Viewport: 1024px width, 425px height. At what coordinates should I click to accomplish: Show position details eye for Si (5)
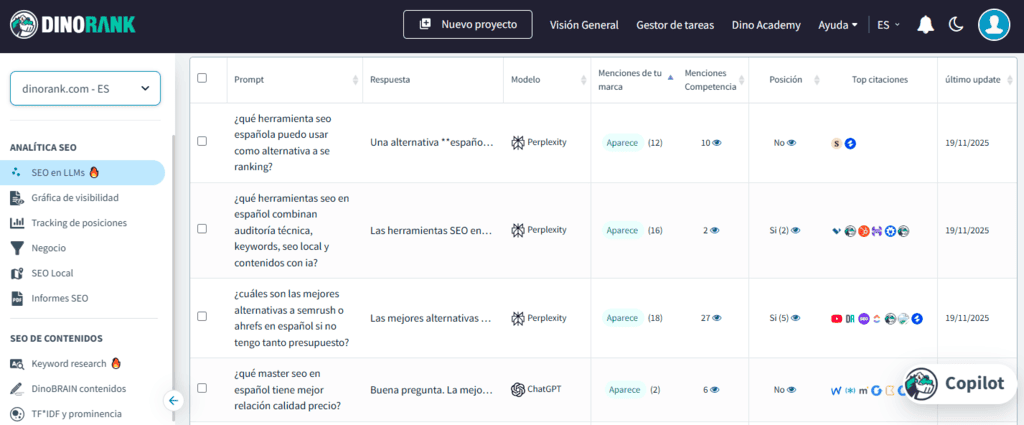tap(795, 318)
